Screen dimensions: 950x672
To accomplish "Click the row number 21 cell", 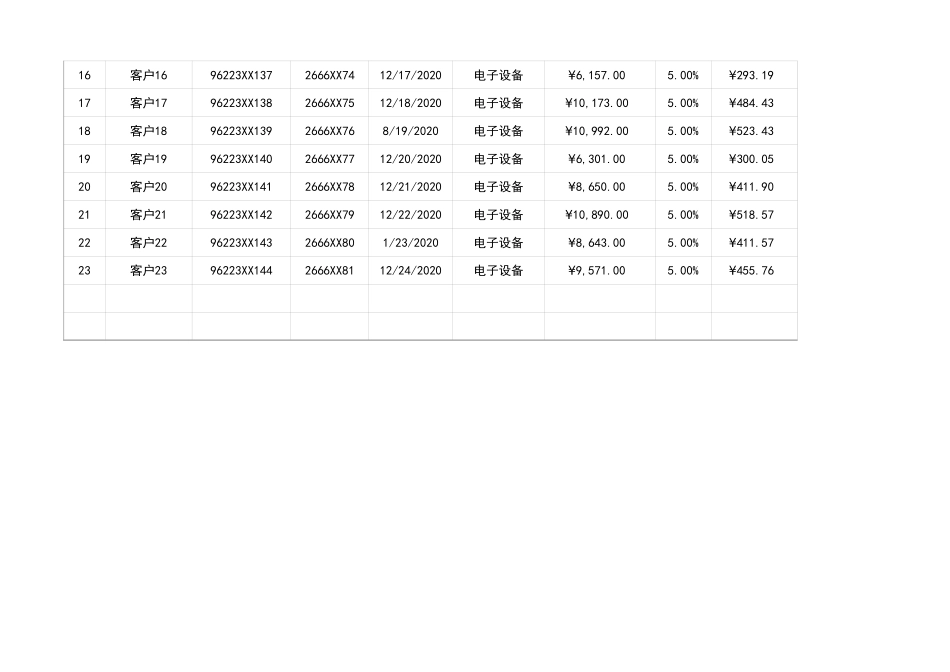I will click(84, 214).
